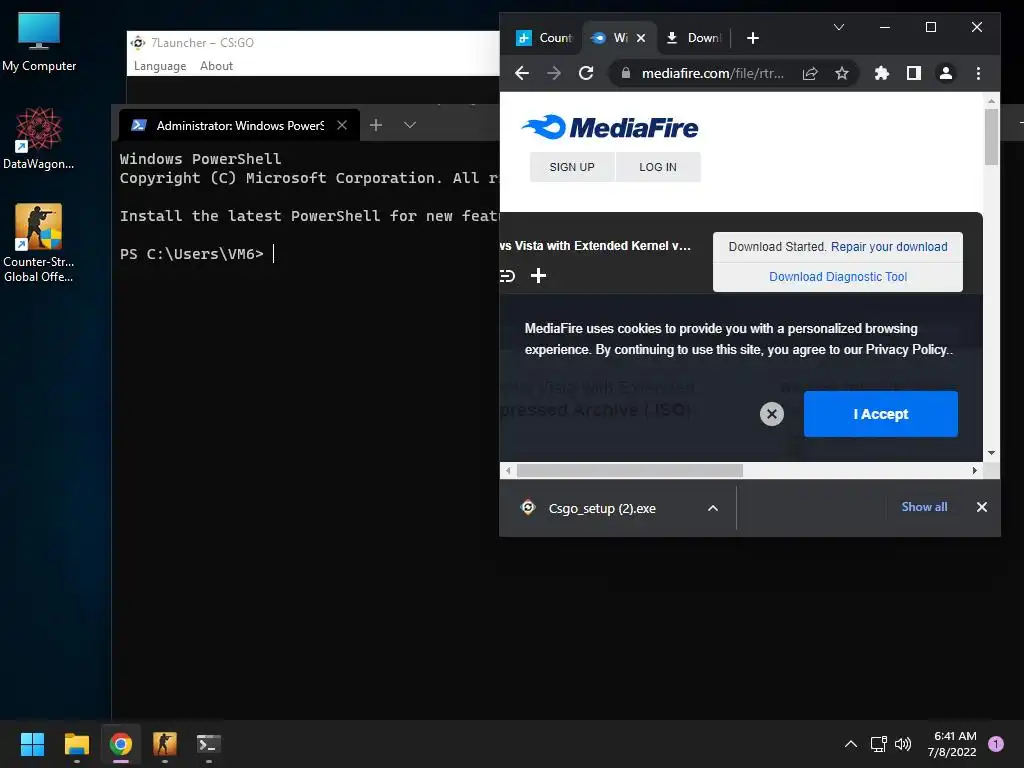Click LOG IN on MediaFire
1024x768 pixels.
click(658, 167)
